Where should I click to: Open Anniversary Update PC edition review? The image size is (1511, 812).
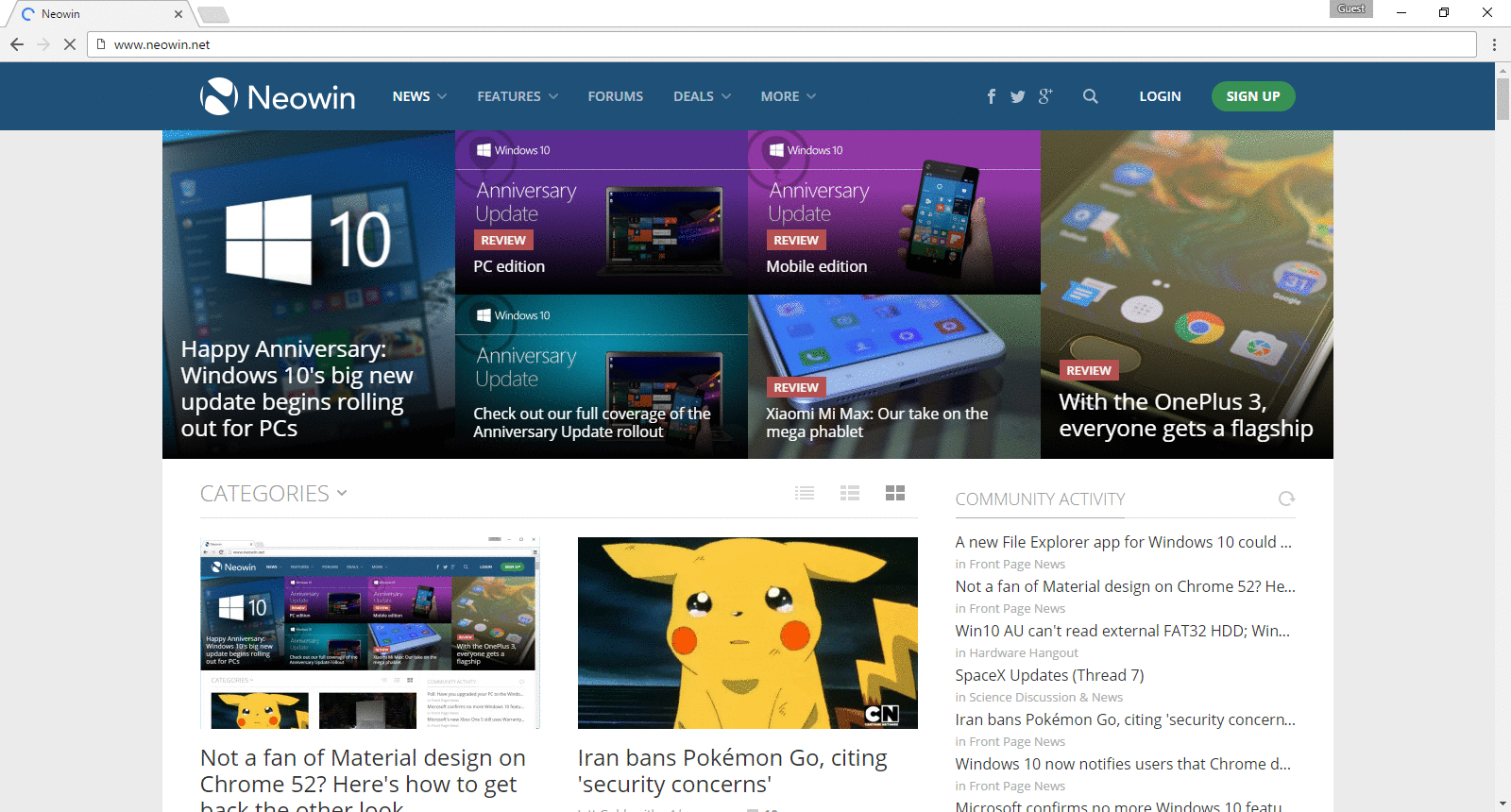tap(602, 212)
